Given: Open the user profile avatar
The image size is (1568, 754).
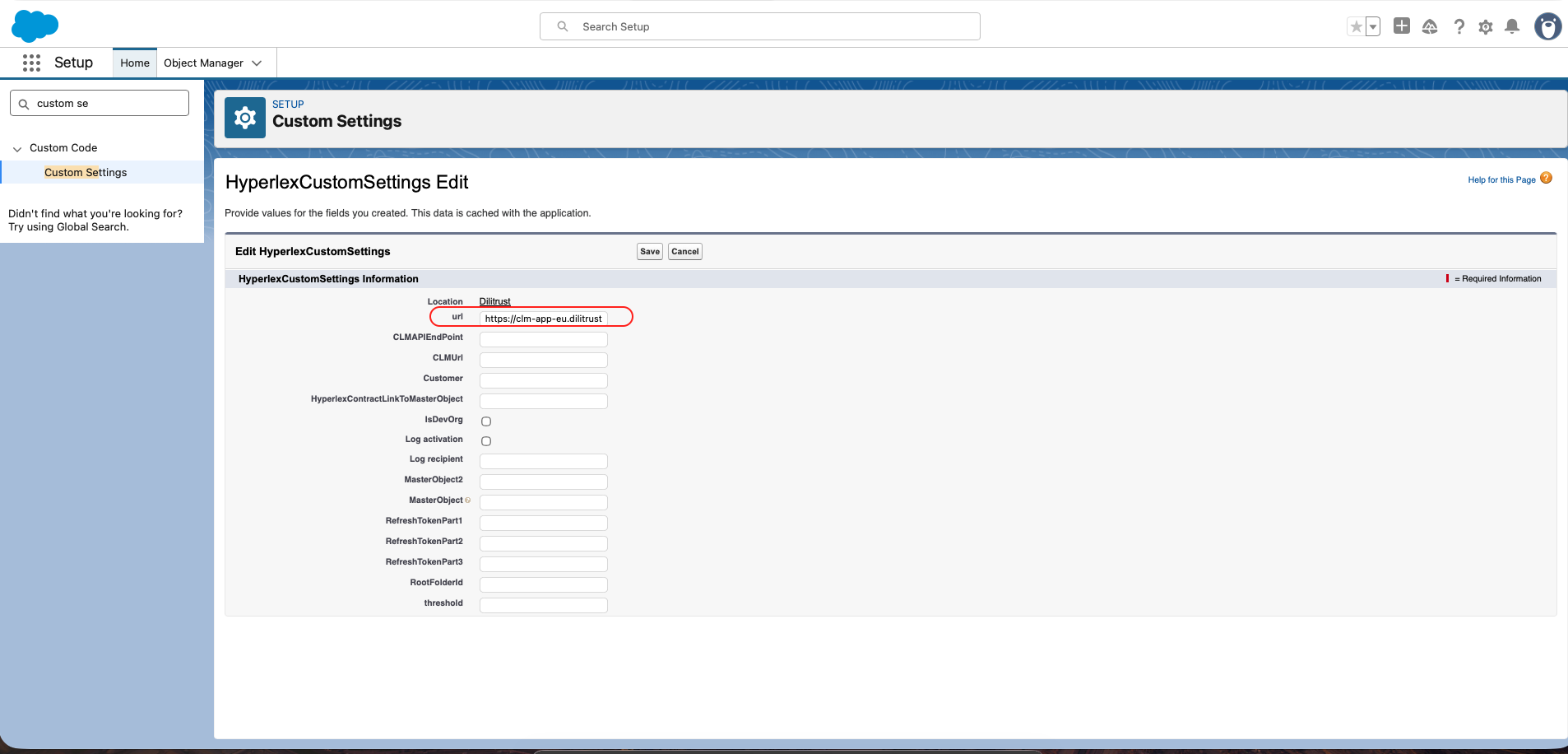Looking at the screenshot, I should coord(1547,27).
